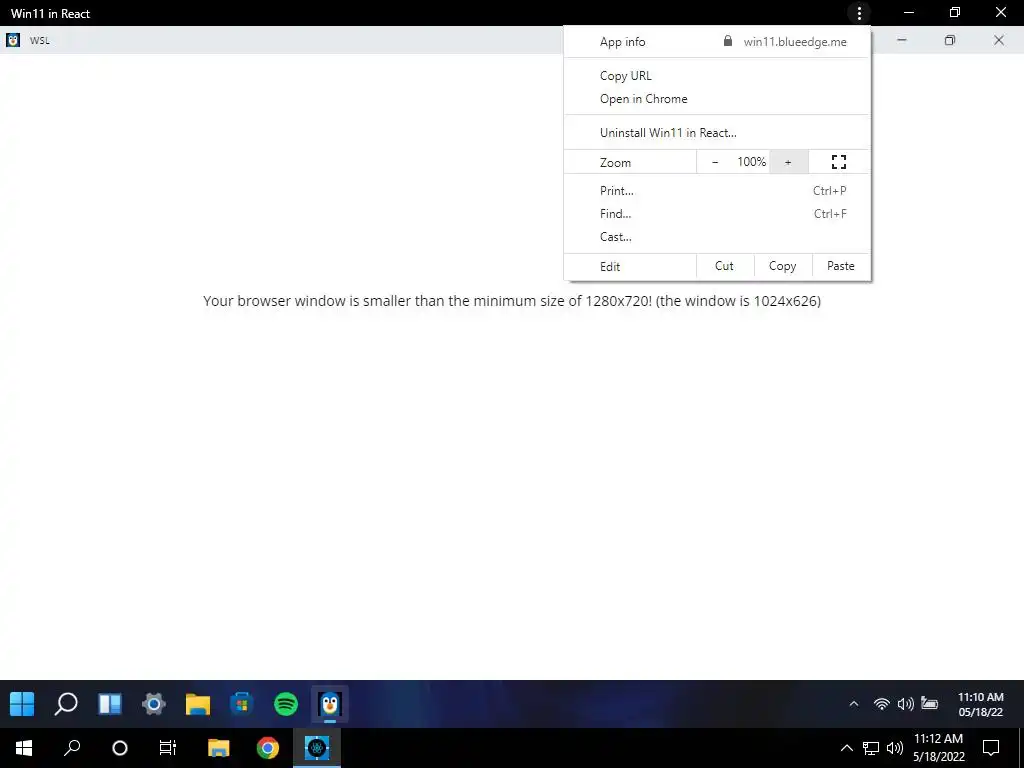
Task: Select Find from the menu
Action: tap(717, 214)
